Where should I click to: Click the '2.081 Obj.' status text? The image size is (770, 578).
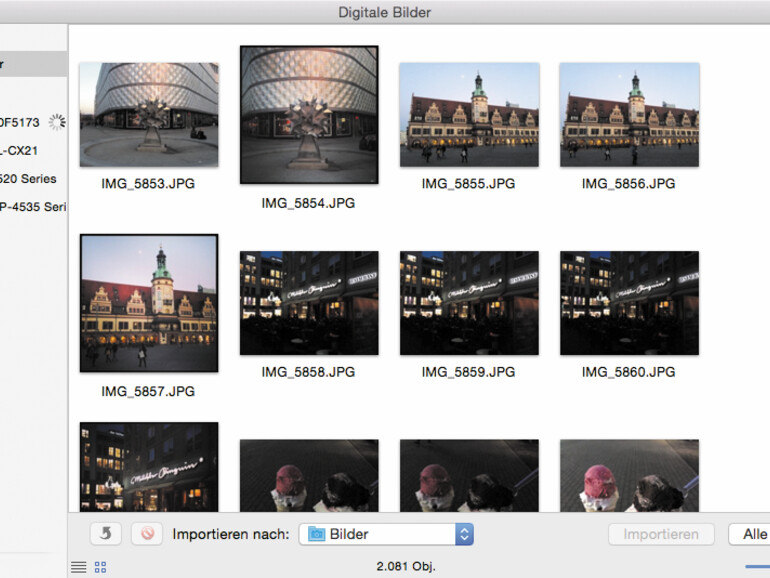(x=406, y=566)
